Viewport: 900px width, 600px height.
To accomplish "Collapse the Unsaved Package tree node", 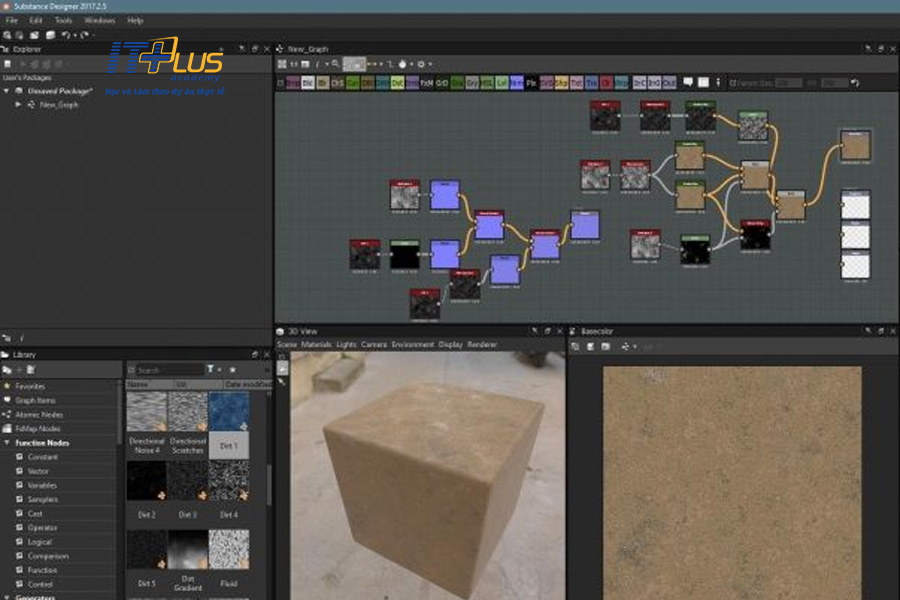I will pos(7,91).
